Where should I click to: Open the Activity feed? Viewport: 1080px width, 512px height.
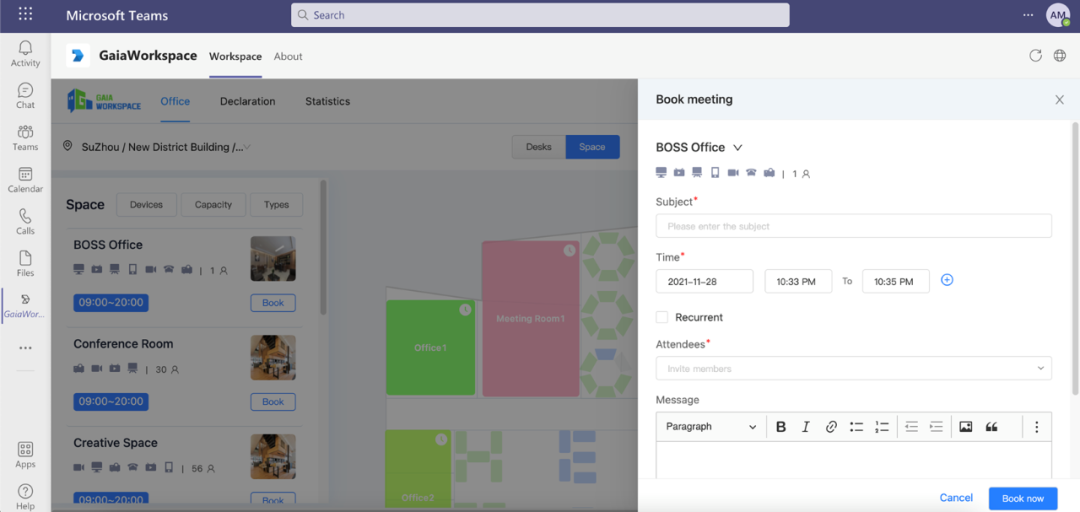[x=25, y=54]
